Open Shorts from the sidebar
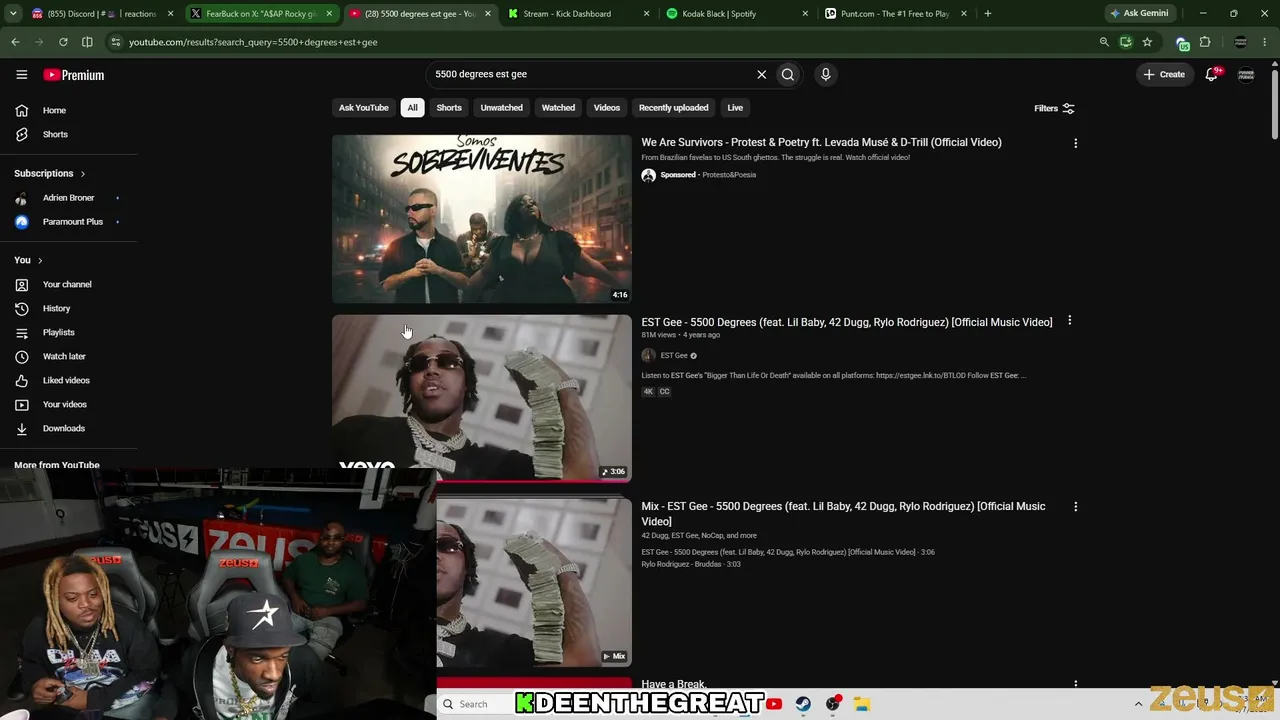 [x=55, y=134]
